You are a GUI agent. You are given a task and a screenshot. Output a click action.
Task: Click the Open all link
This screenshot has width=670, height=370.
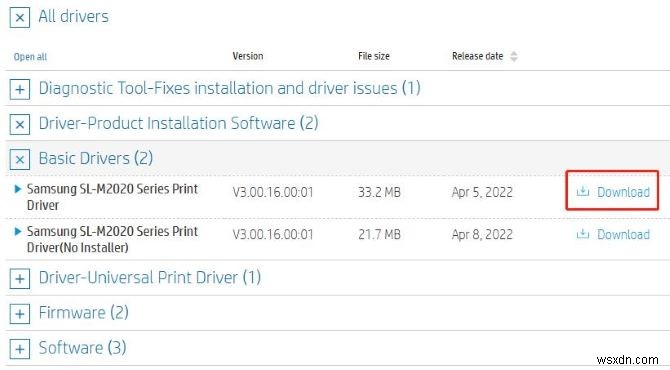30,57
